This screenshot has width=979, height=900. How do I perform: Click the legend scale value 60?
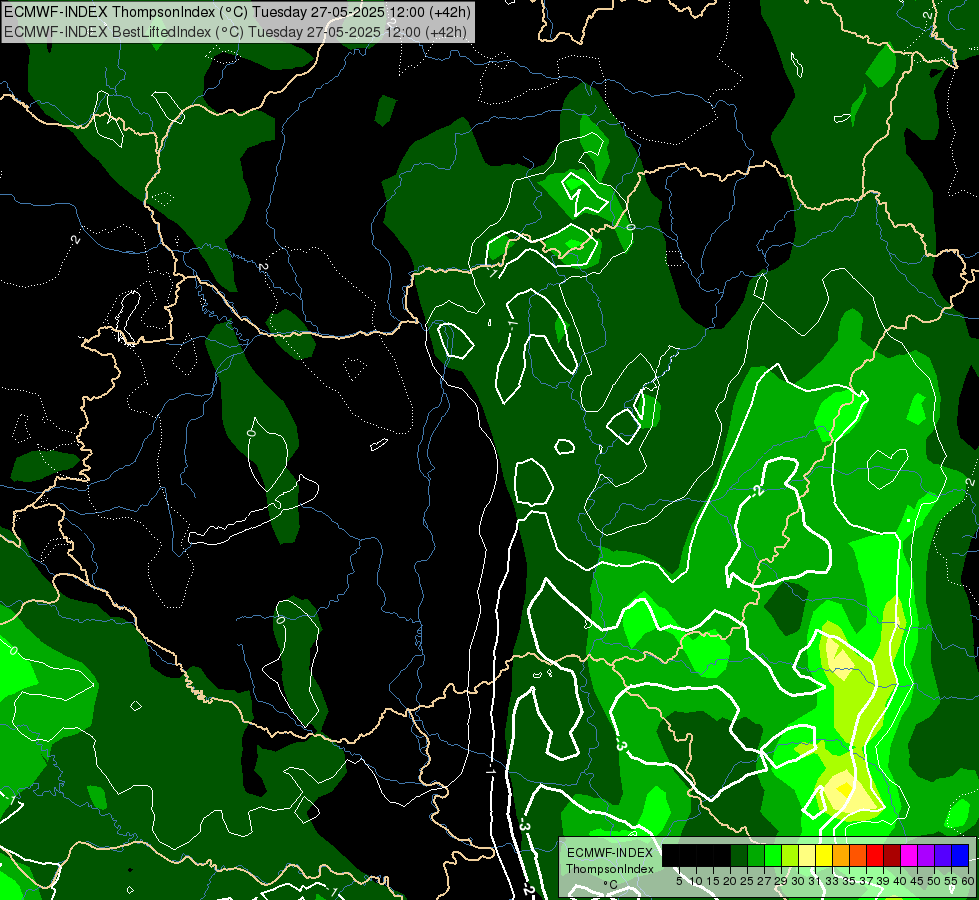coord(968,881)
